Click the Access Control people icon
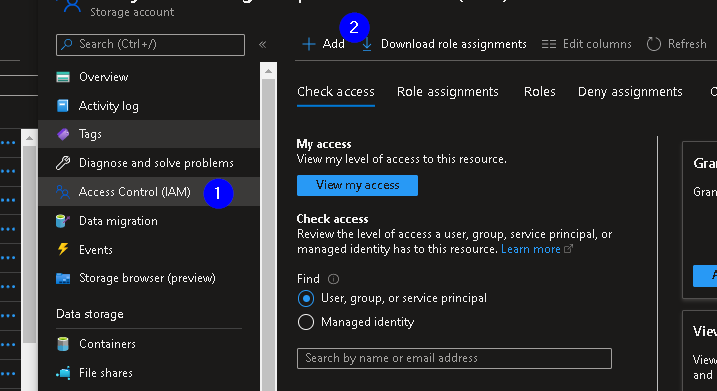Screen dimensions: 717x391 [x=63, y=192]
